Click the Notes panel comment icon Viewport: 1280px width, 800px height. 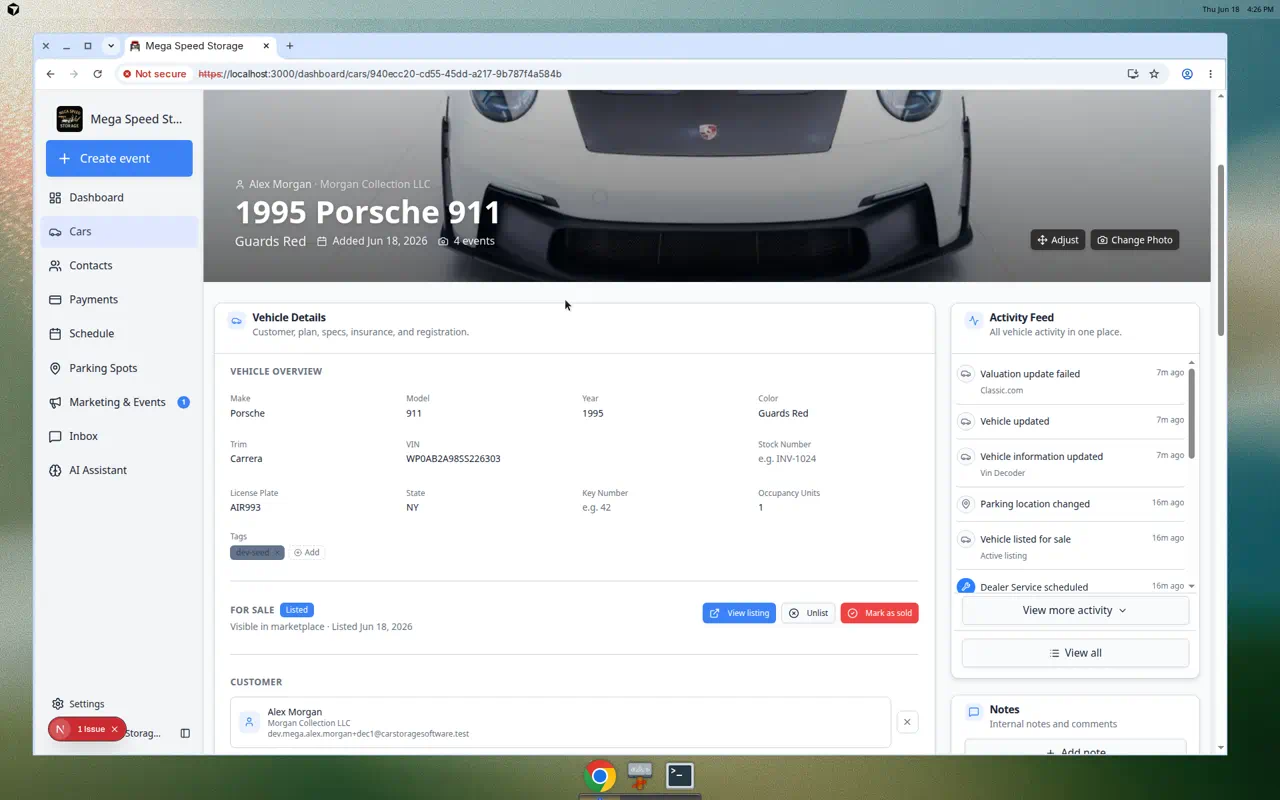coord(973,713)
